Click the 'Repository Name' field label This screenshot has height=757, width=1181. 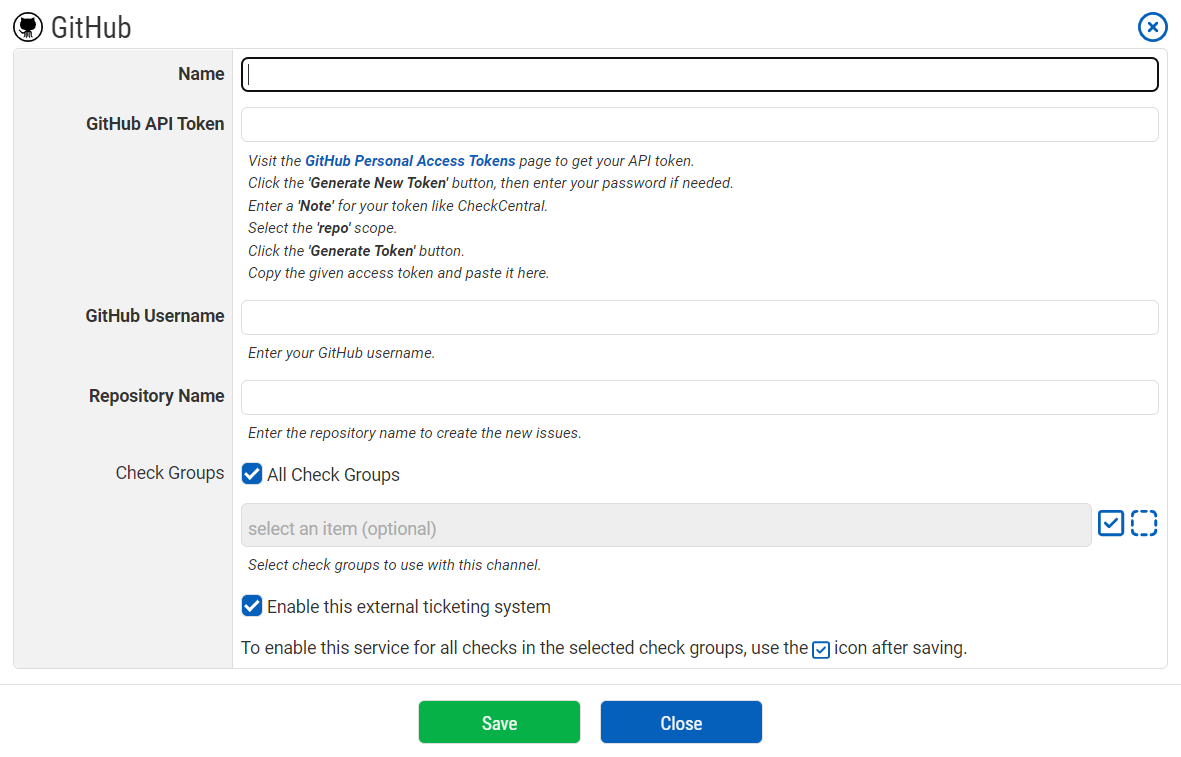(x=156, y=396)
